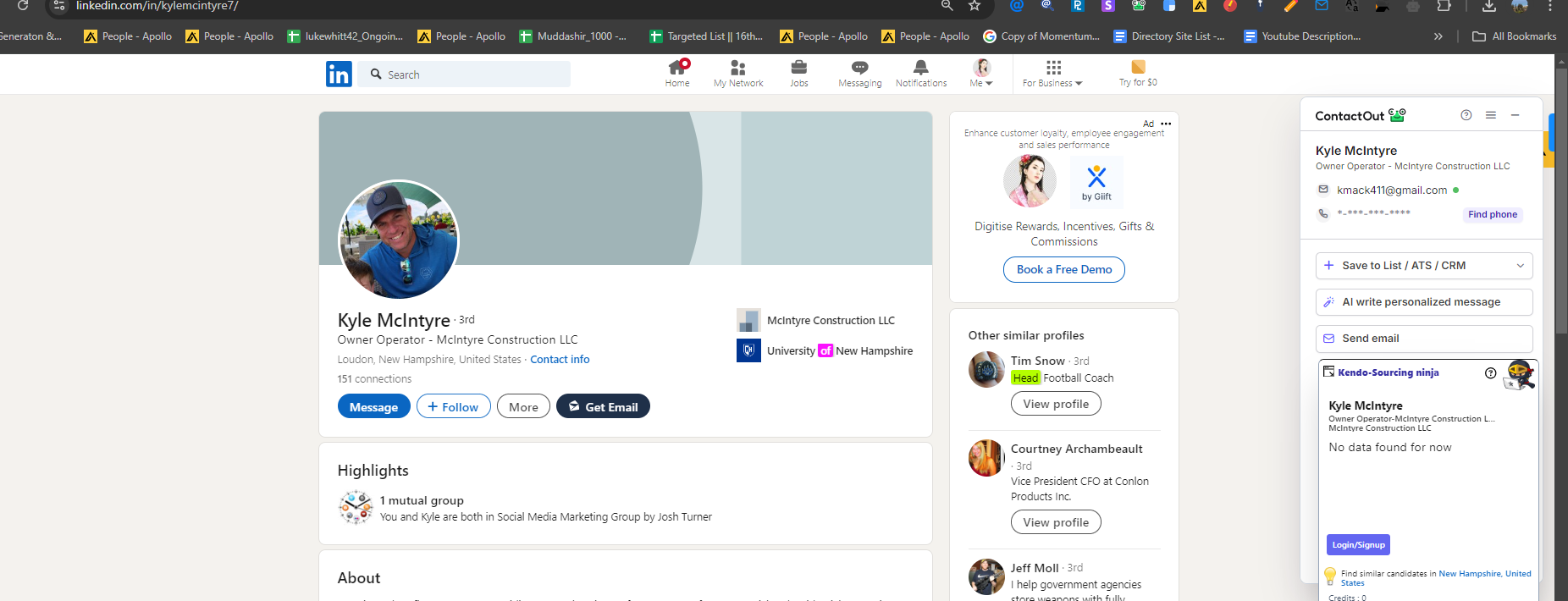The image size is (1568, 601).
Task: Follow Kyle McIntyre
Action: [453, 406]
